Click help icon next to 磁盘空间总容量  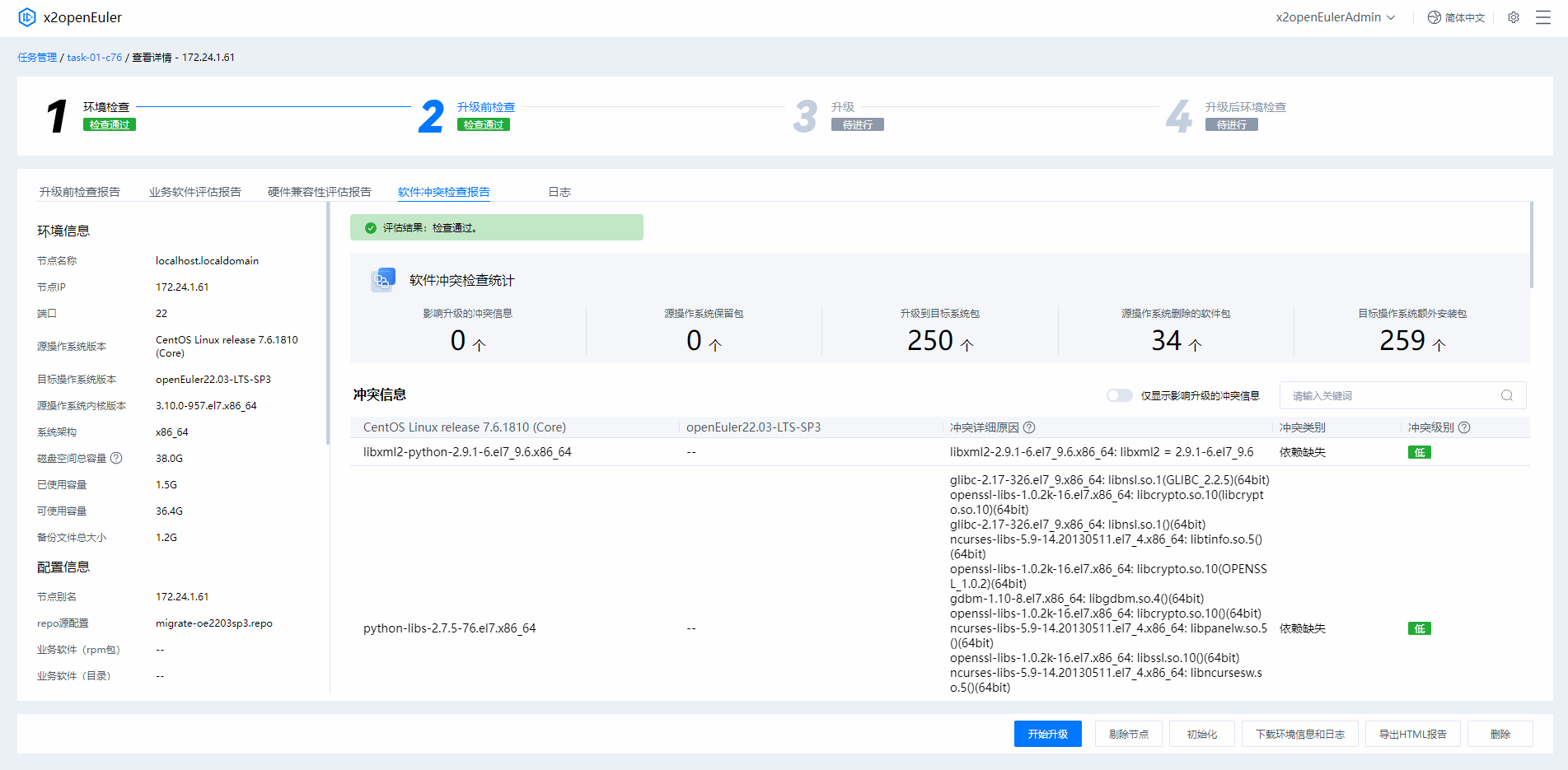116,458
